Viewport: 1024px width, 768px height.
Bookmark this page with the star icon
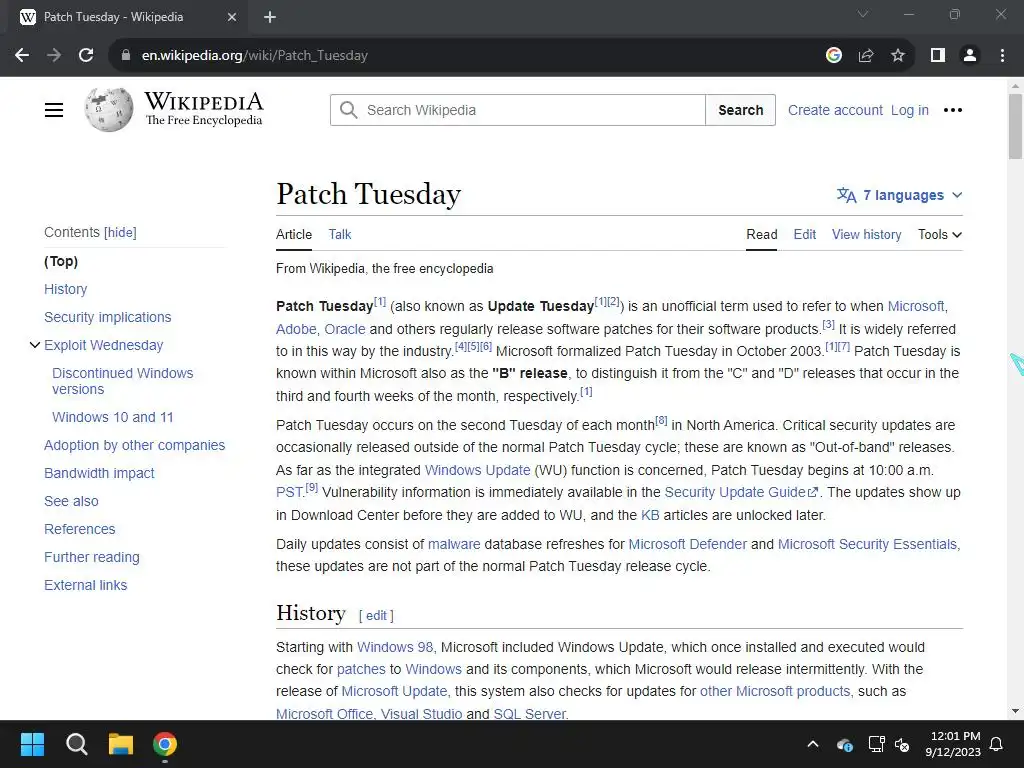898,56
